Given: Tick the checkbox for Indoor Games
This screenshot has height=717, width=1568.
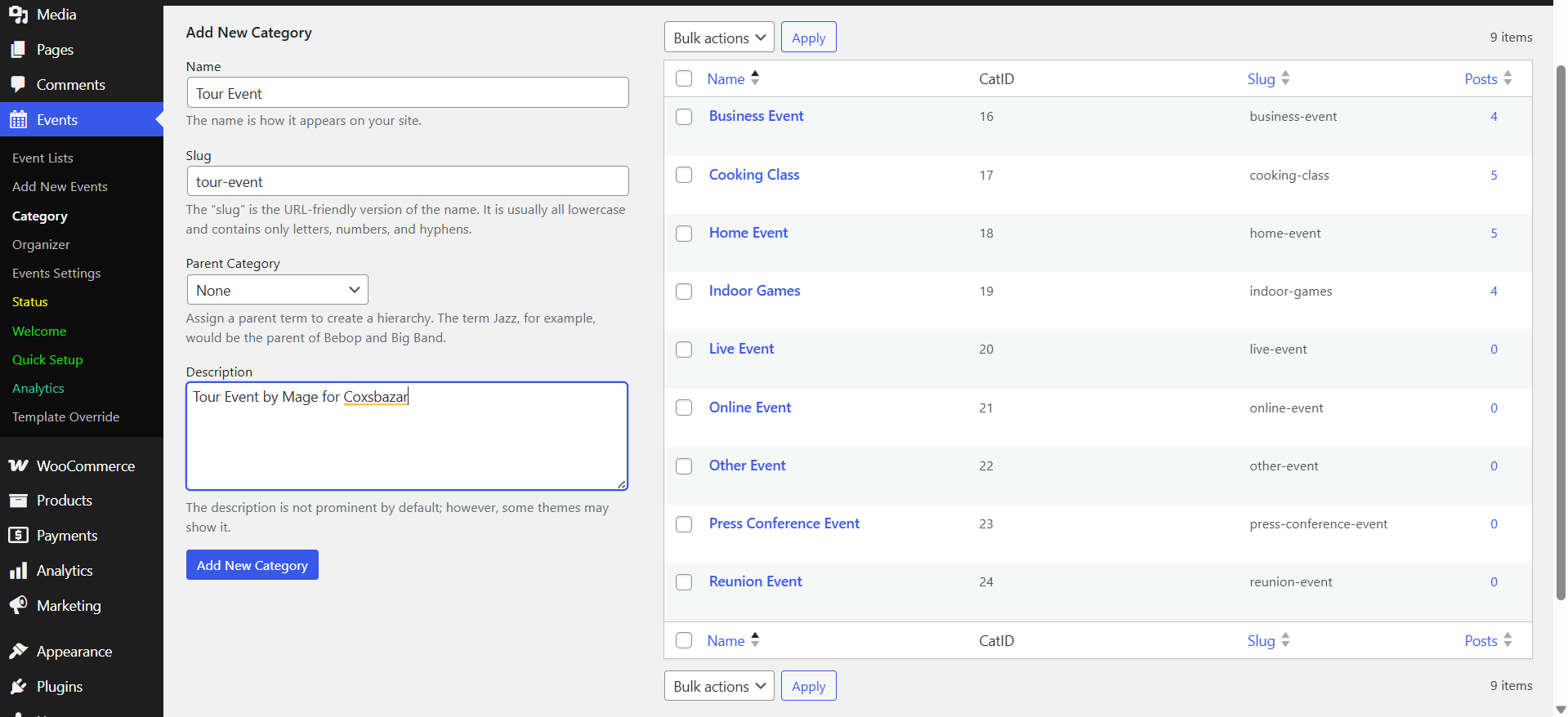Looking at the screenshot, I should click(684, 292).
